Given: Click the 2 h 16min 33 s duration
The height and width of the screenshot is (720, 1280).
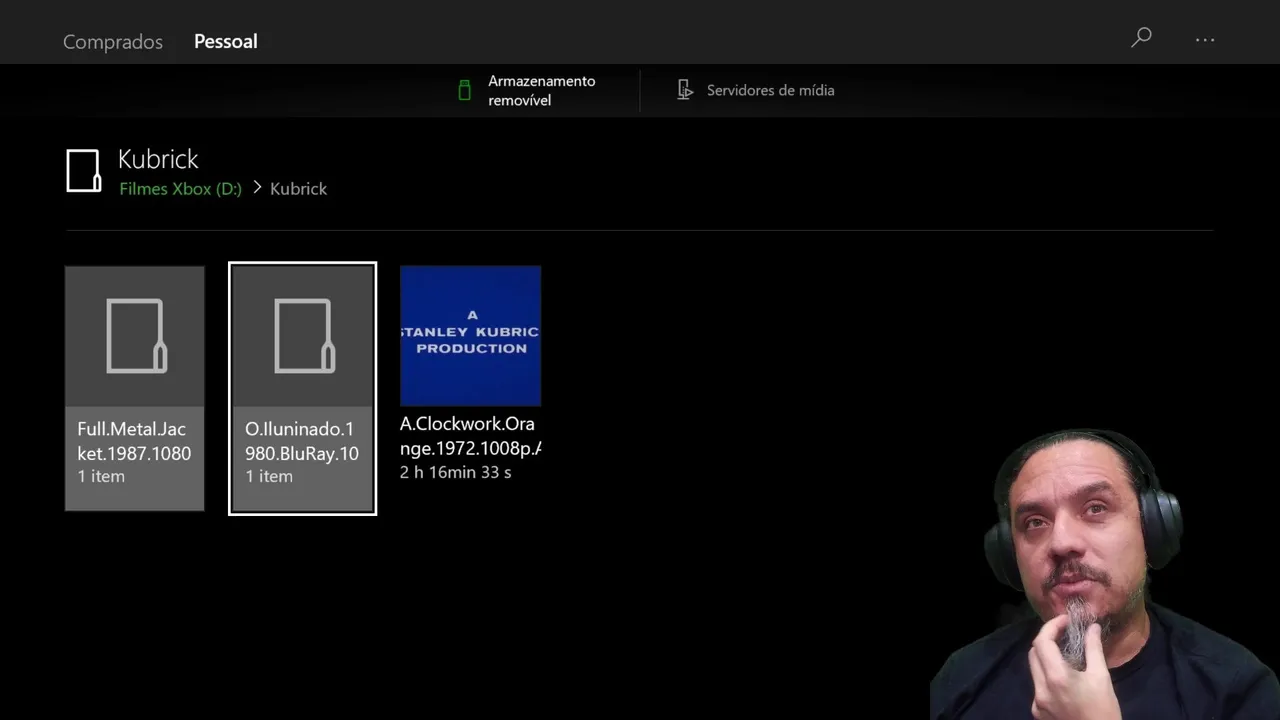Looking at the screenshot, I should coord(455,472).
